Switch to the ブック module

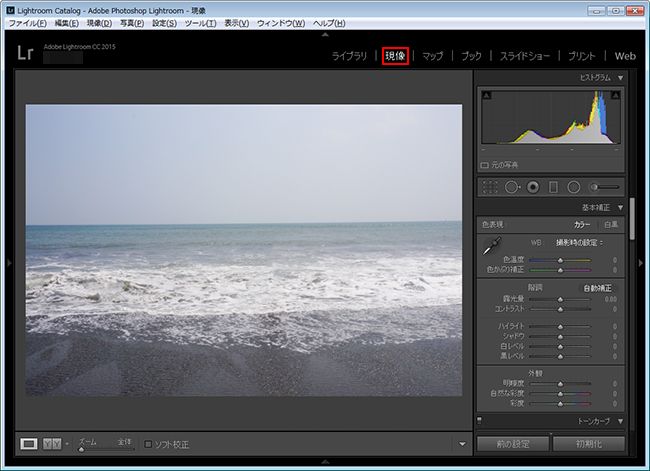click(471, 56)
